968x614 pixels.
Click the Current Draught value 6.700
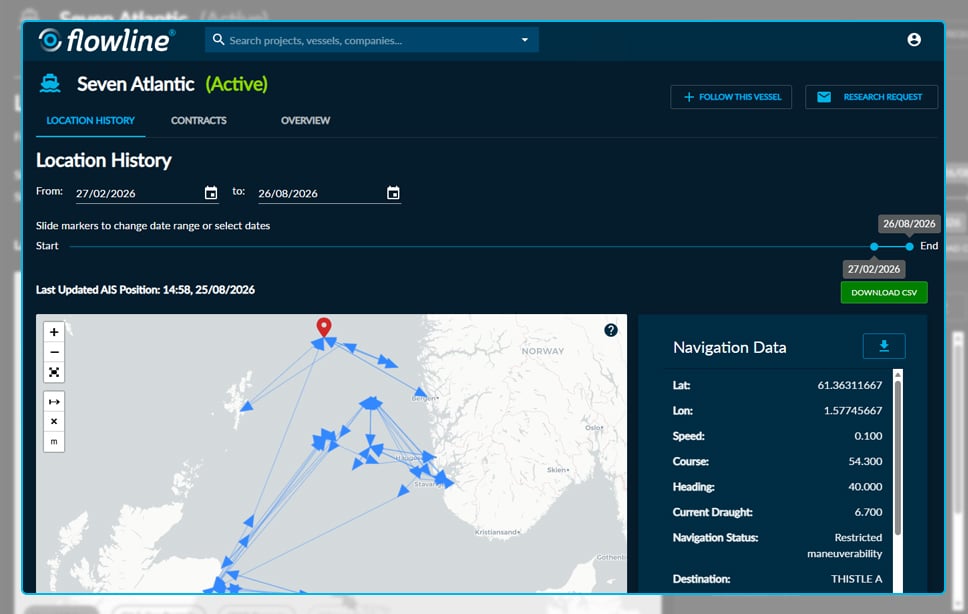point(869,512)
